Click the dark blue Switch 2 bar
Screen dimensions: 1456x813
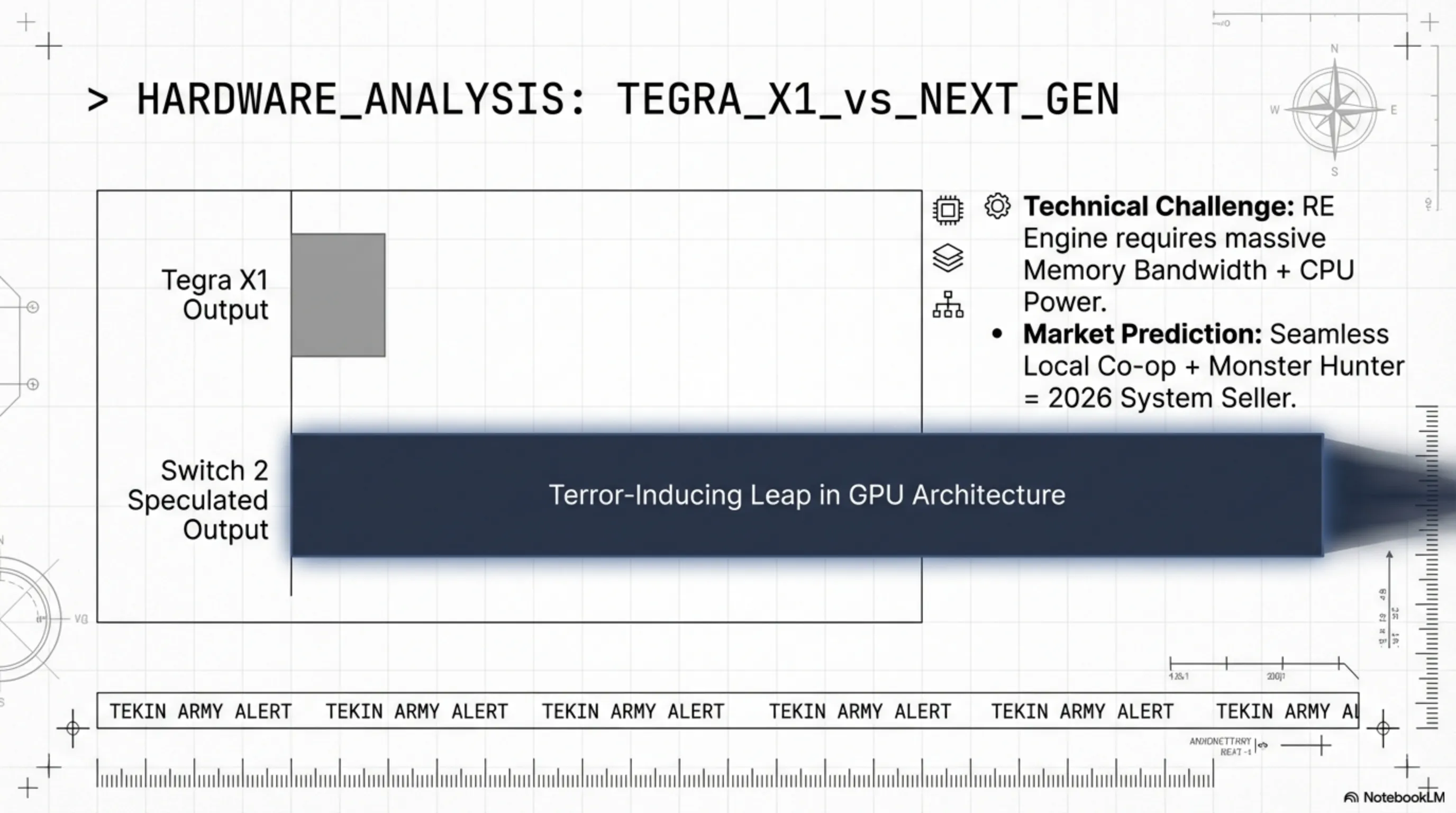(678, 495)
